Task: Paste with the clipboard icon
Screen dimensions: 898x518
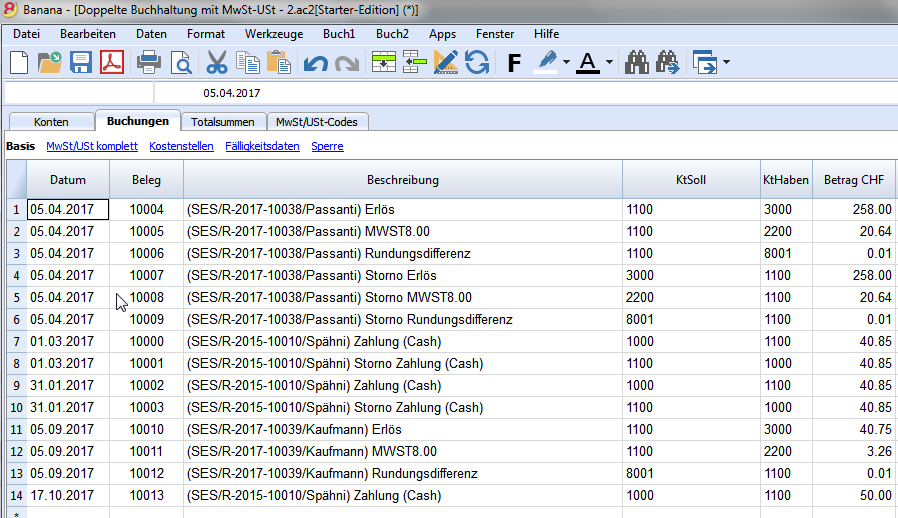Action: (279, 62)
